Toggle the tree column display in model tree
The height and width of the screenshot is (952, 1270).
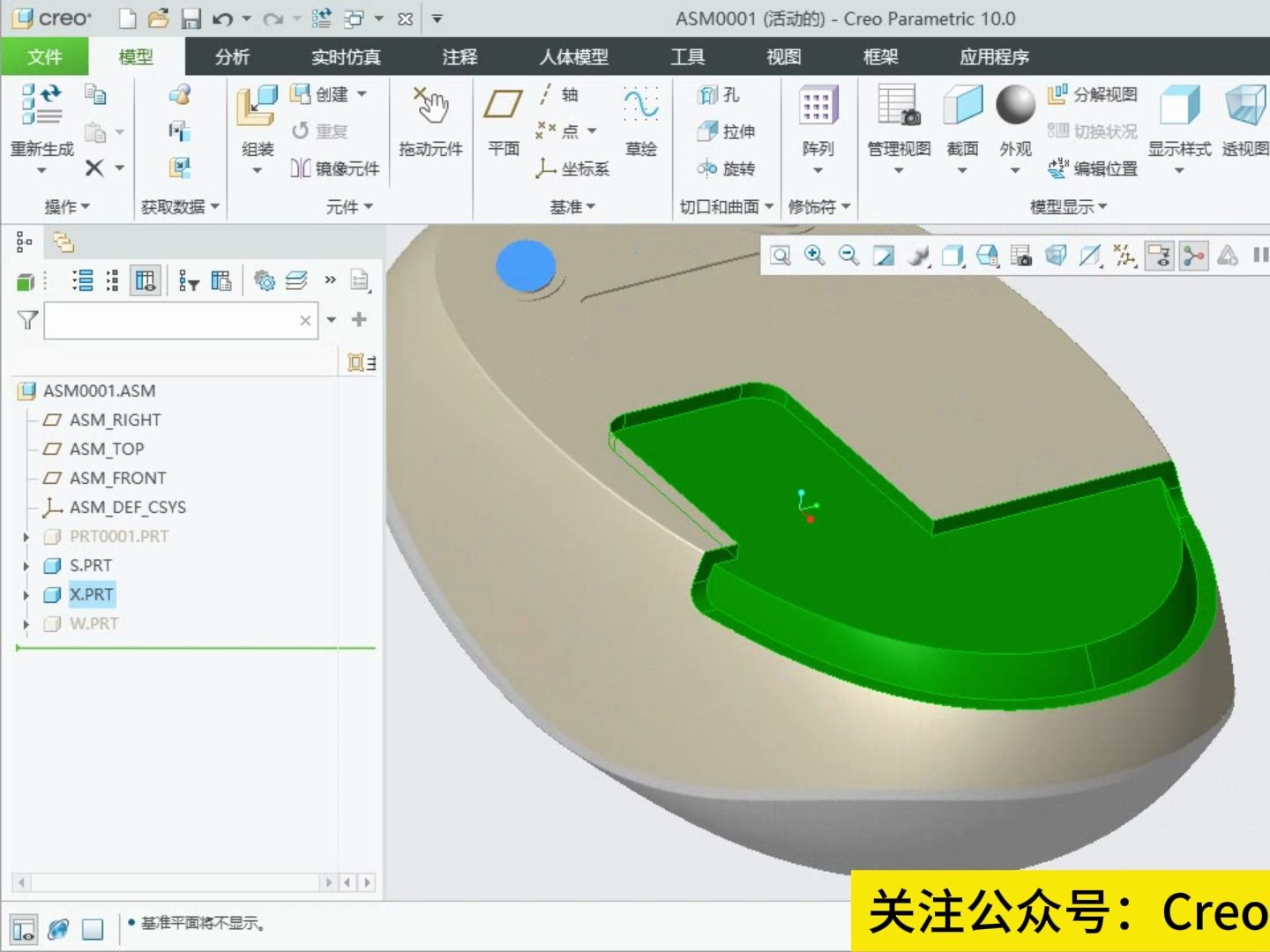(x=146, y=279)
